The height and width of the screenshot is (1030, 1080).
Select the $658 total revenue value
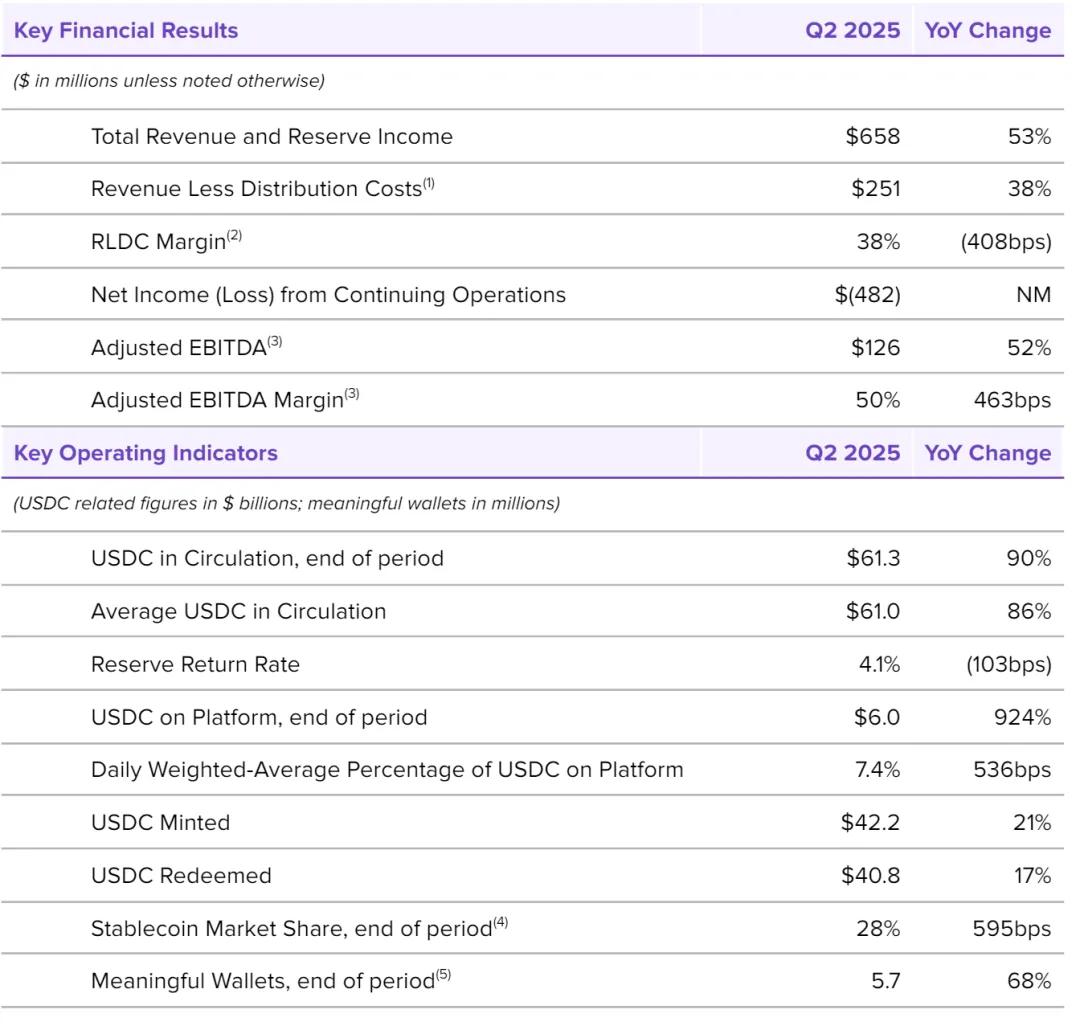[872, 136]
